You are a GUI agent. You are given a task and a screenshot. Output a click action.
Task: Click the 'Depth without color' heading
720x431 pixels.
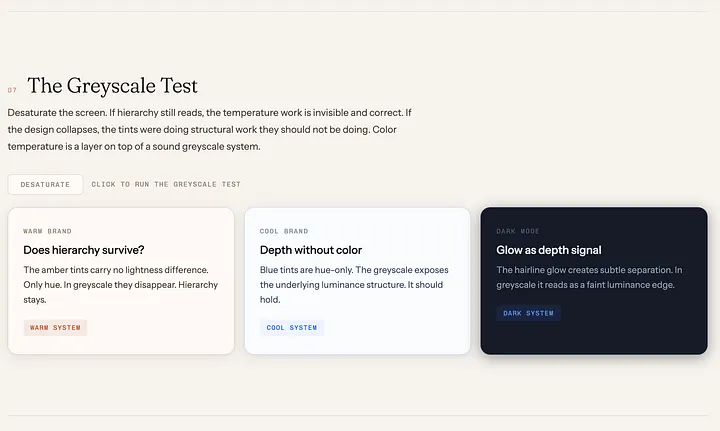pyautogui.click(x=311, y=250)
